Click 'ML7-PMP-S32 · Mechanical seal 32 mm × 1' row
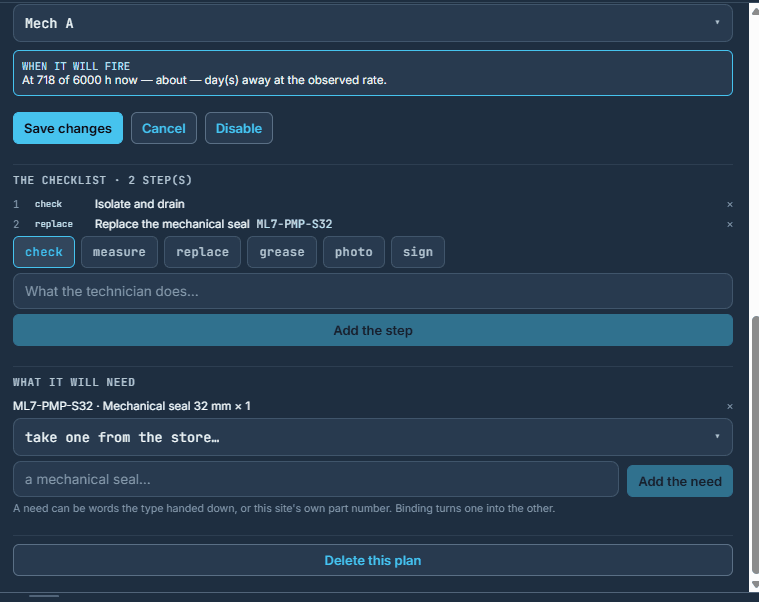The height and width of the screenshot is (602, 759). click(373, 406)
